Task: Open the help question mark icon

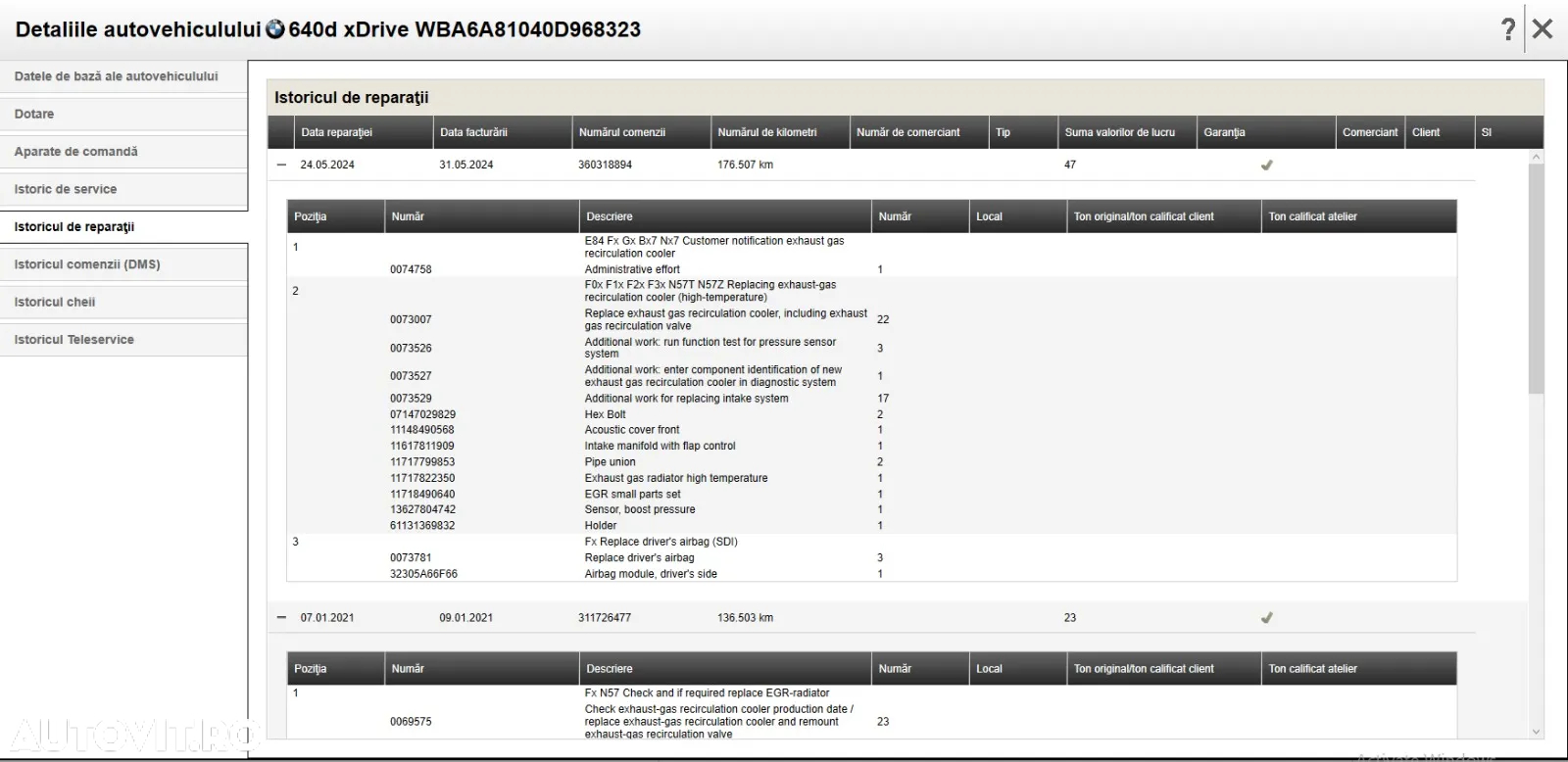Action: (1508, 29)
